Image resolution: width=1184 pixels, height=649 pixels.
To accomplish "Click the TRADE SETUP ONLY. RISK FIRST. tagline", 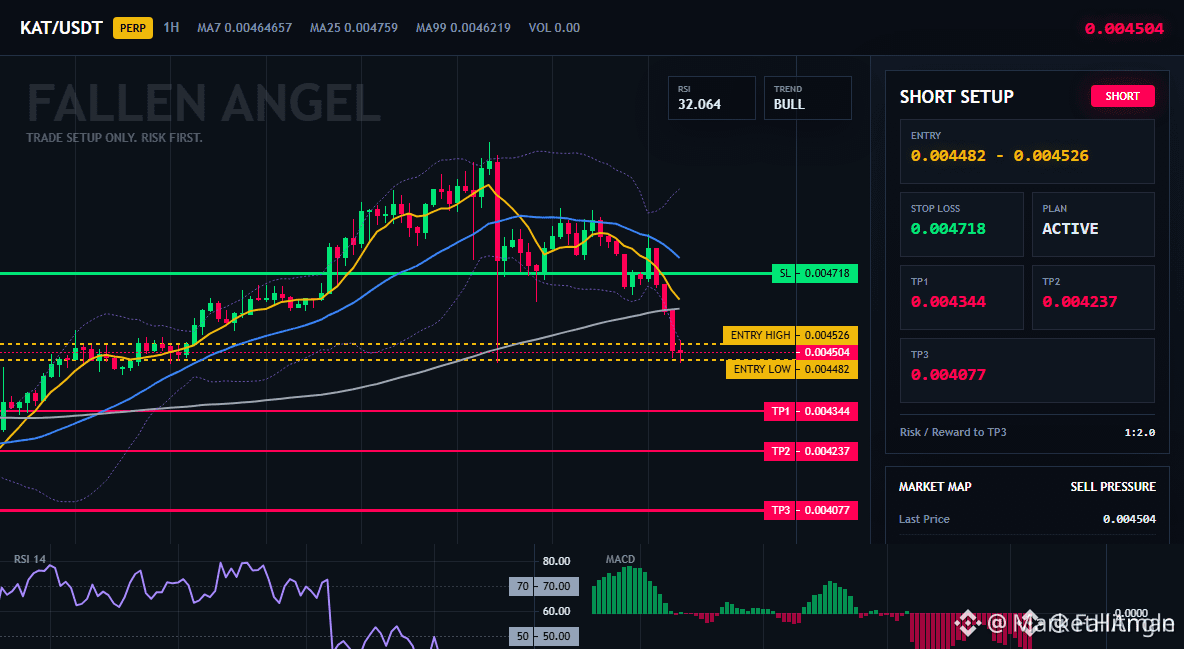I will point(114,138).
